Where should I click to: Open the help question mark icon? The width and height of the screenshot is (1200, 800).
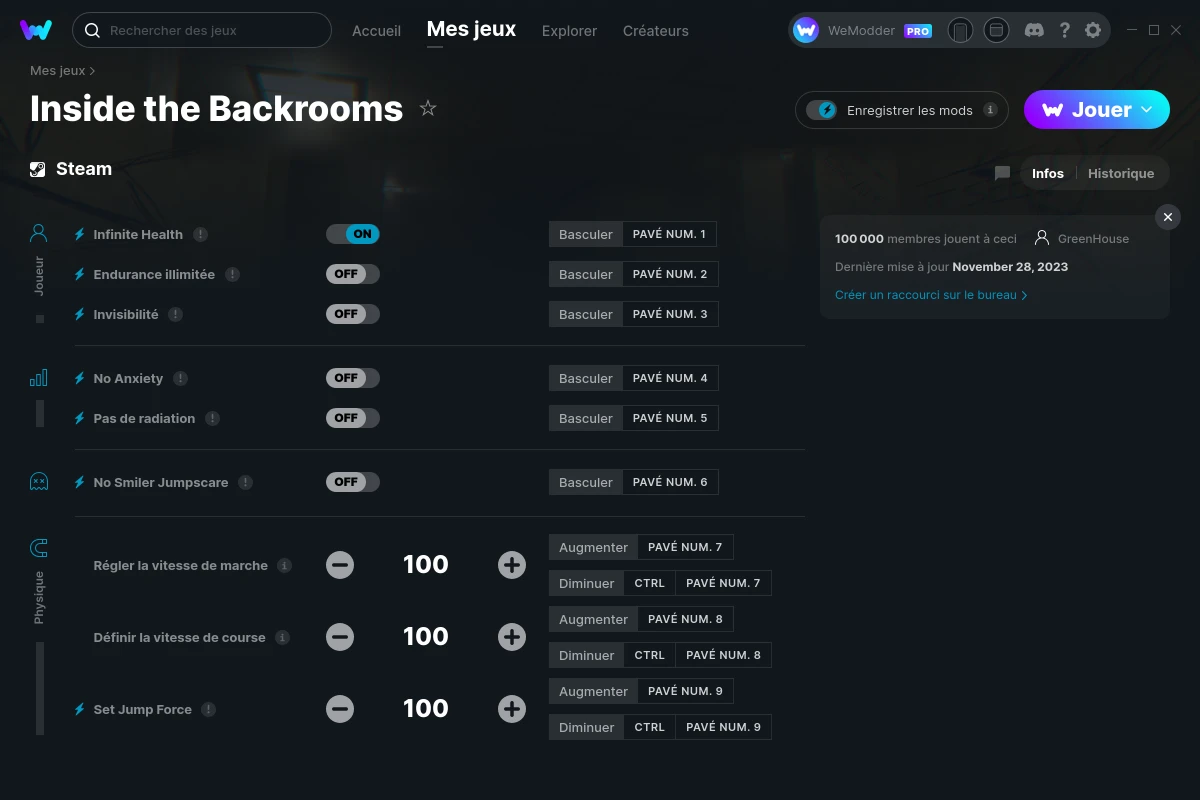1065,30
